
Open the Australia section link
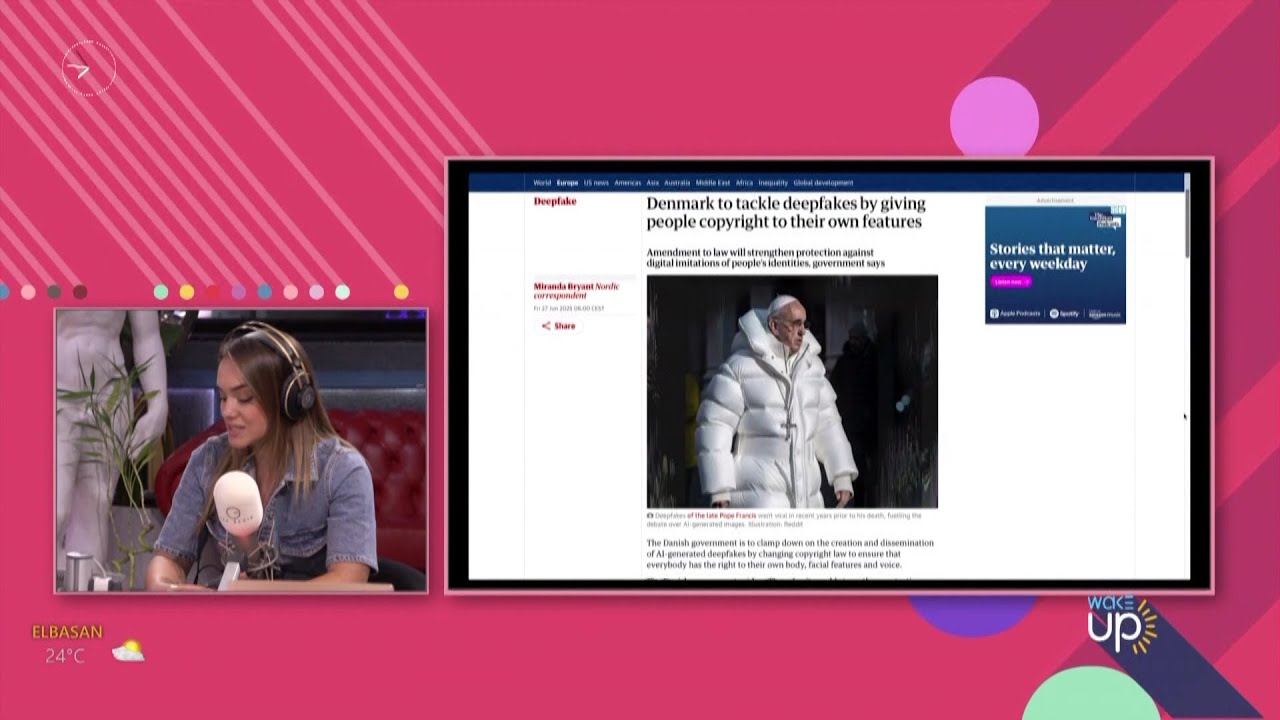pos(677,183)
